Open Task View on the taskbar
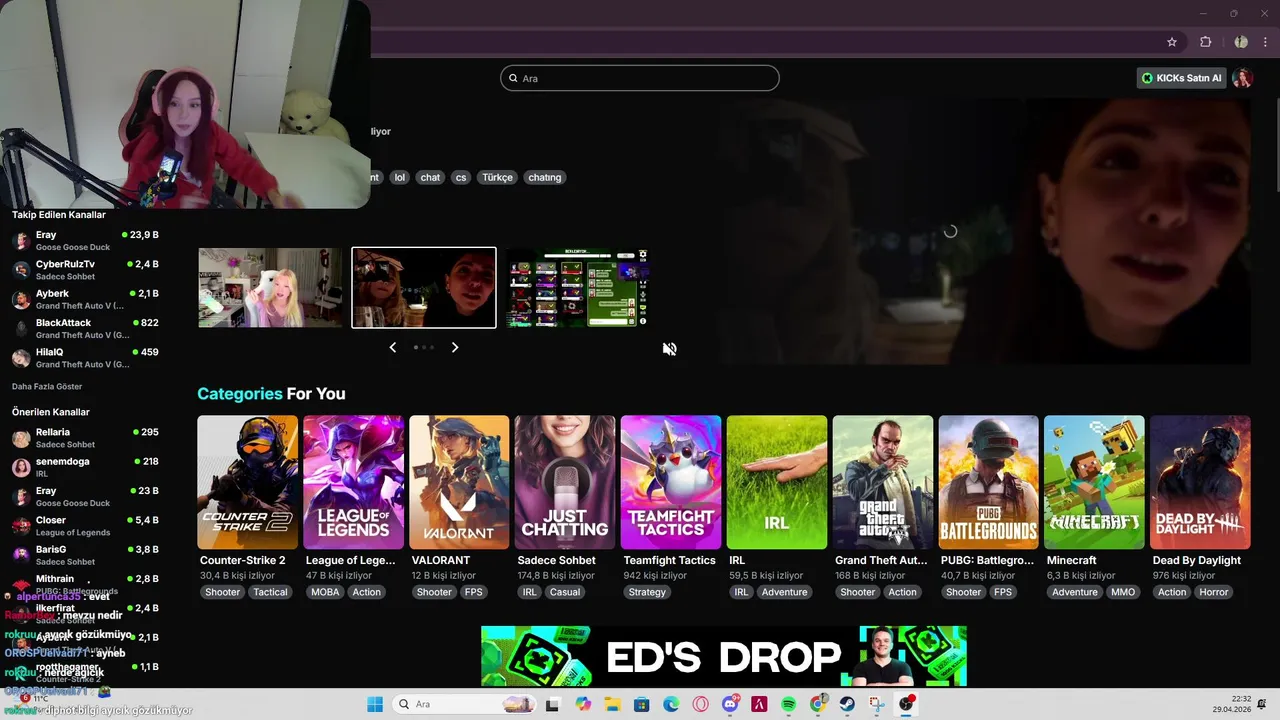 (552, 705)
